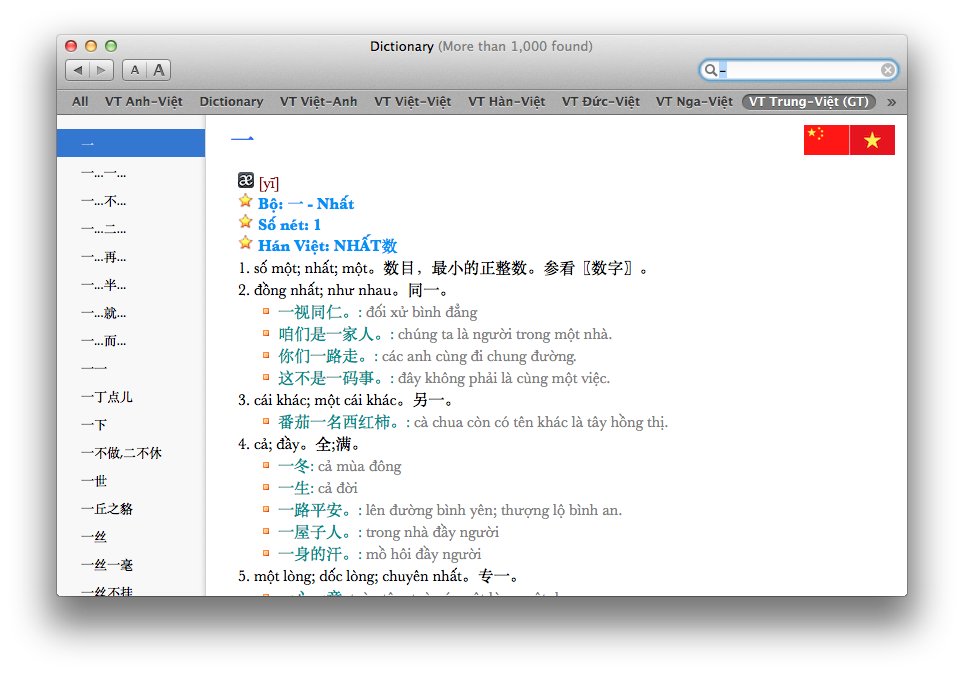This screenshot has width=964, height=675.
Task: Click the red close window button
Action: [x=71, y=46]
